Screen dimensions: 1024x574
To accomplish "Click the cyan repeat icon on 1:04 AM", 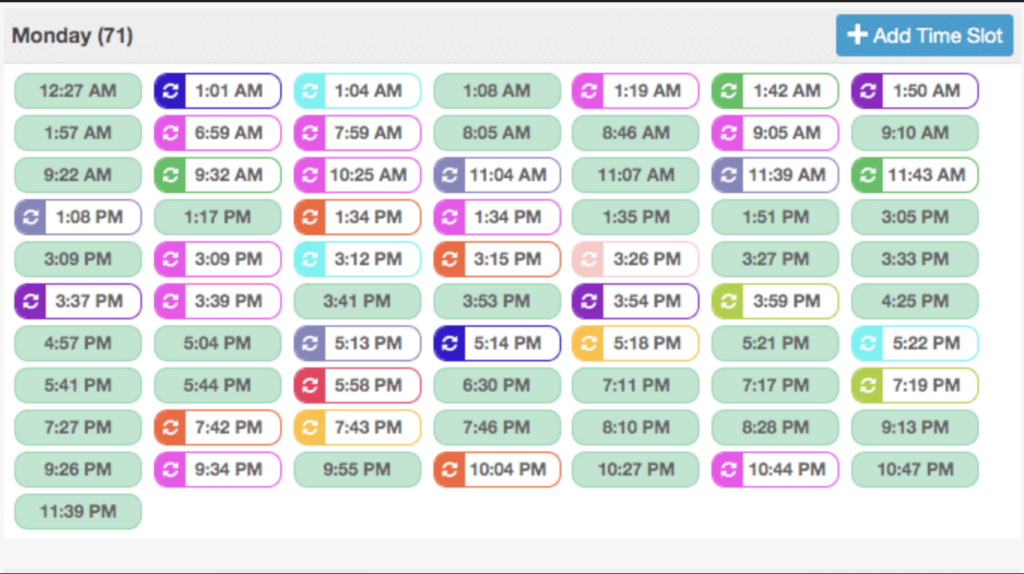I will [310, 91].
